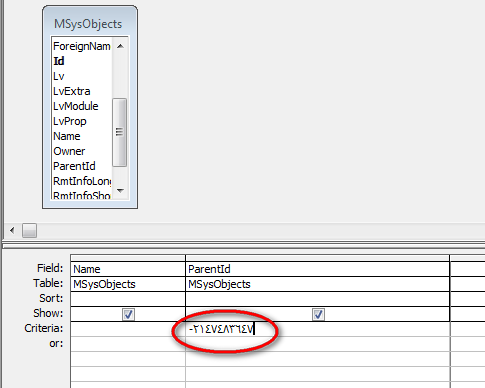Click field list scroll up arrow
This screenshot has height=388, width=485.
tap(120, 46)
